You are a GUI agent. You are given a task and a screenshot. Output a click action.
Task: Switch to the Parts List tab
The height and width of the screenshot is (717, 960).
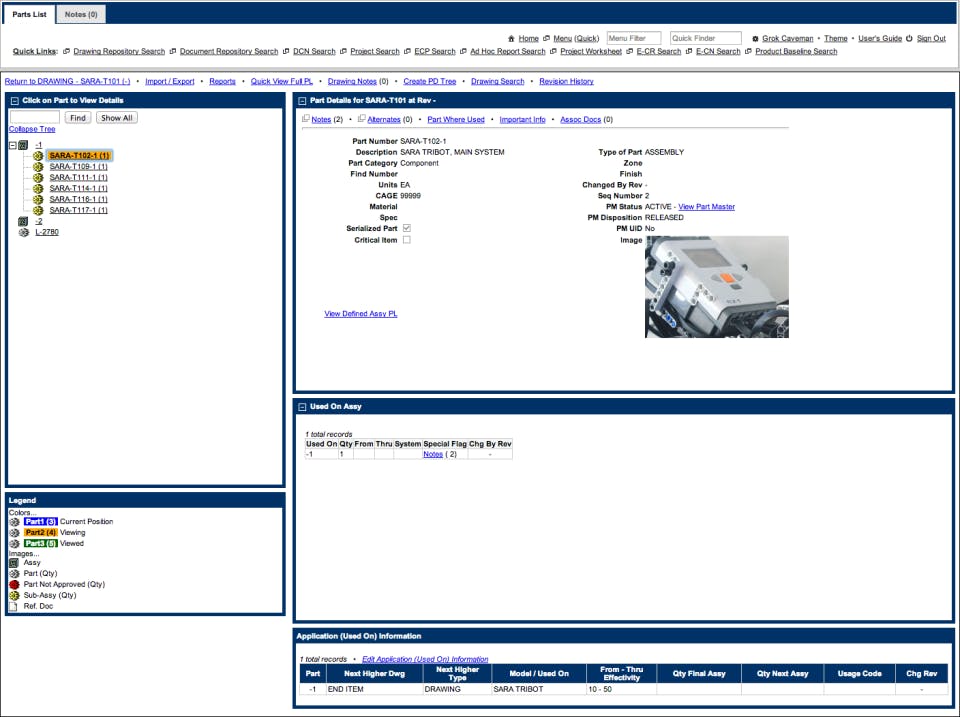click(x=29, y=14)
